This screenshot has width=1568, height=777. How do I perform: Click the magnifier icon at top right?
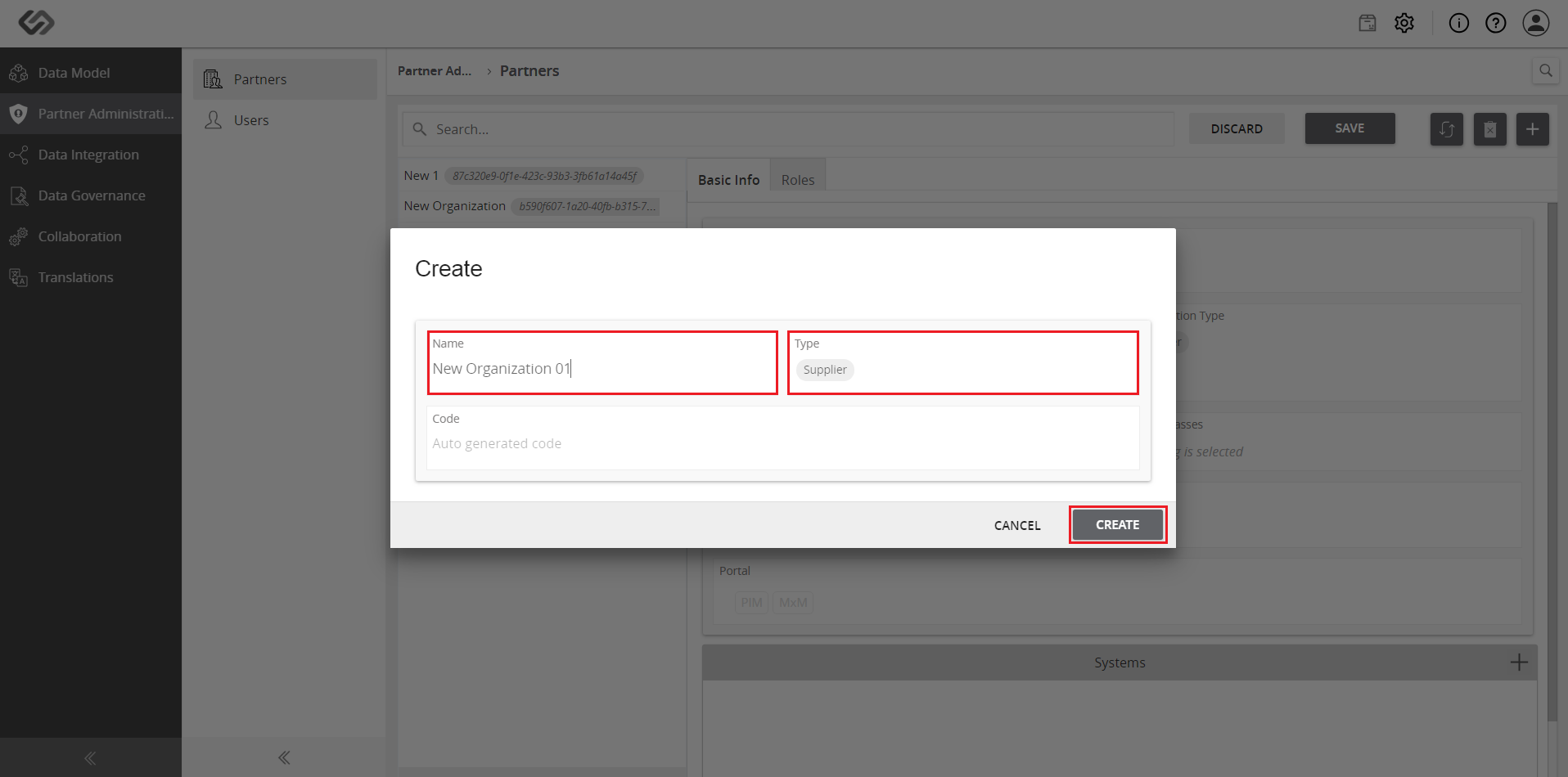[x=1546, y=70]
